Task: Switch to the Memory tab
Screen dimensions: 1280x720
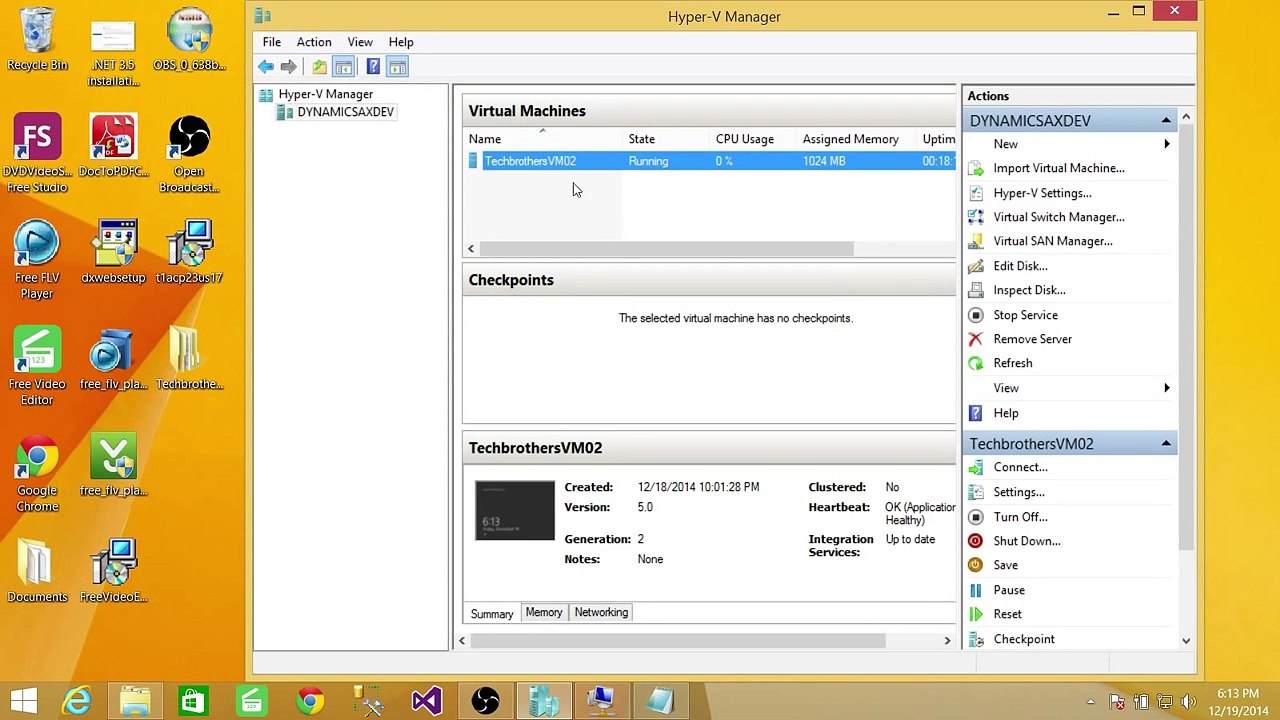Action: (x=544, y=612)
